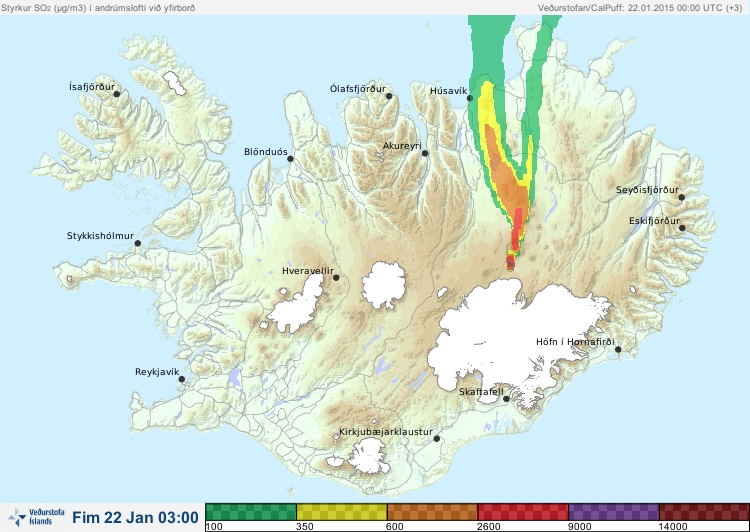The image size is (750, 532).
Task: Click the Höfn í Hornafirði label
Action: point(575,342)
